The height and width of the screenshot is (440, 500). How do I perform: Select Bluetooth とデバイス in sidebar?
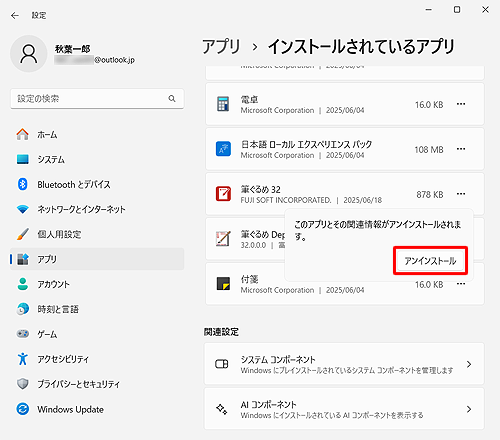(x=97, y=184)
